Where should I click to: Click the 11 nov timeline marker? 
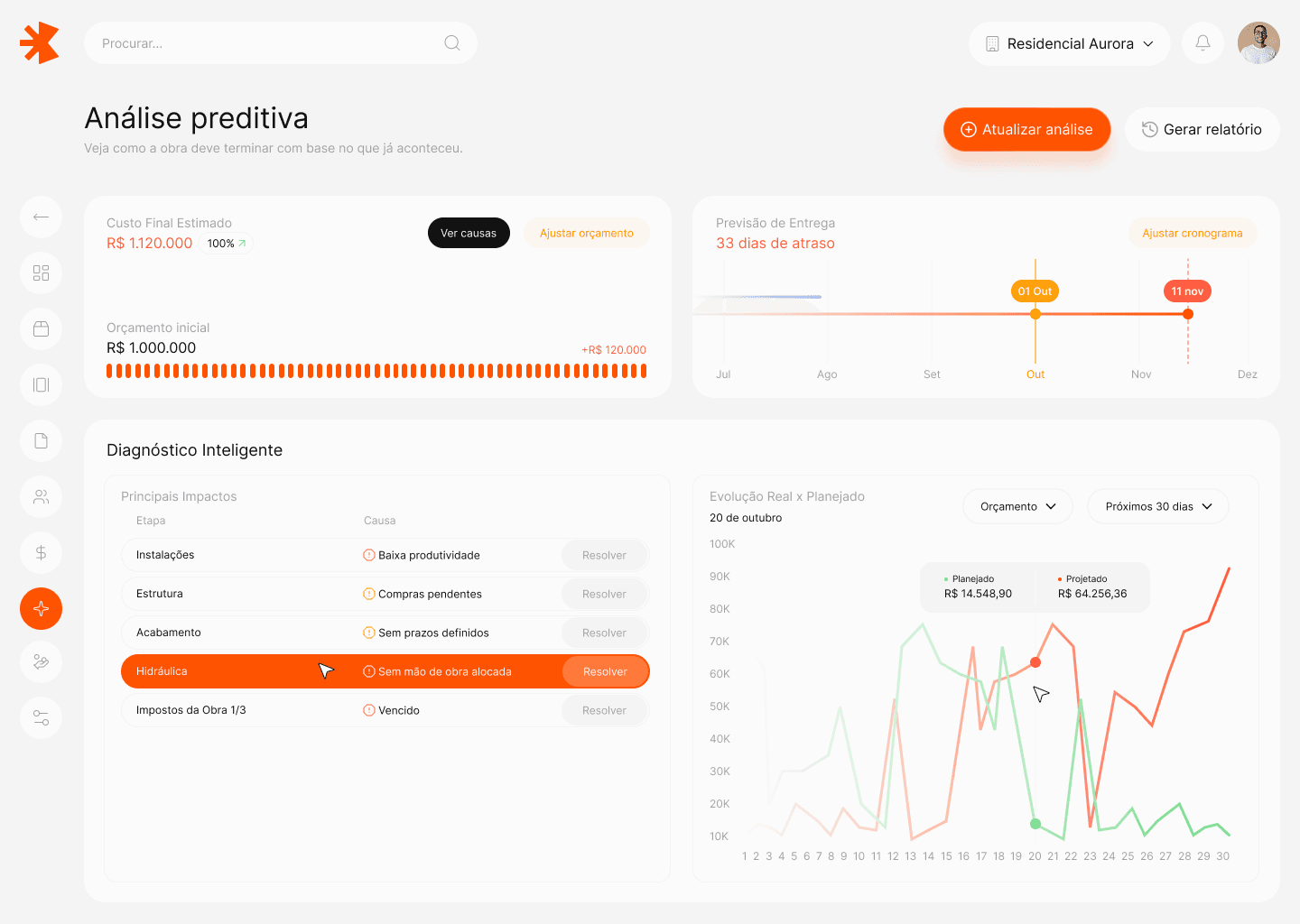(1187, 291)
